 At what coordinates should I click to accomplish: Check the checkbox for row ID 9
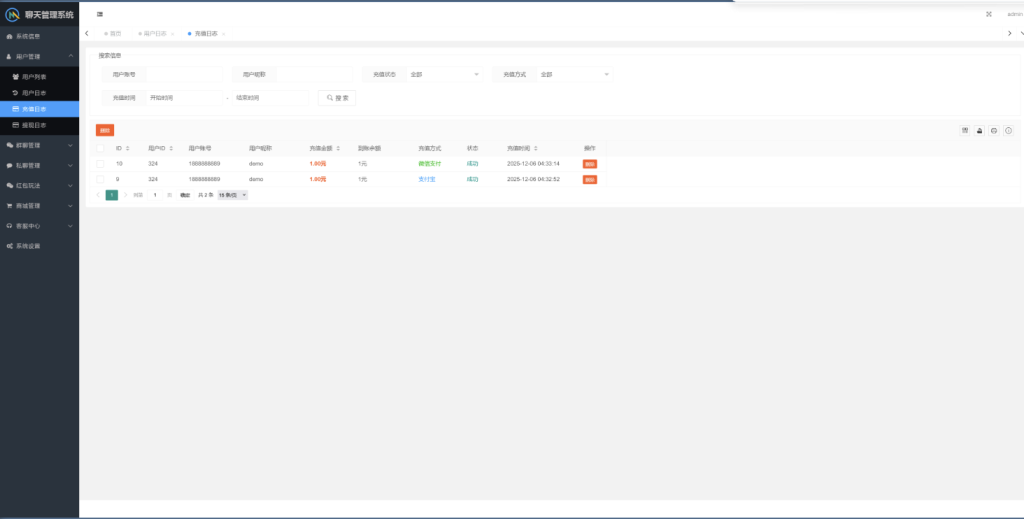tap(100, 179)
